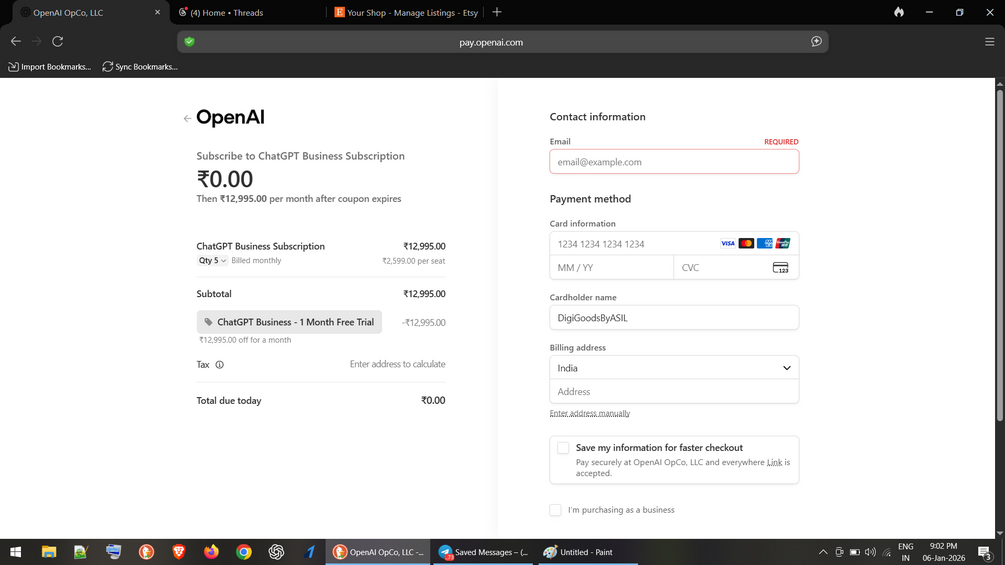Launch Google Chrome from taskbar
Screen dimensions: 1005x565
click(x=244, y=552)
